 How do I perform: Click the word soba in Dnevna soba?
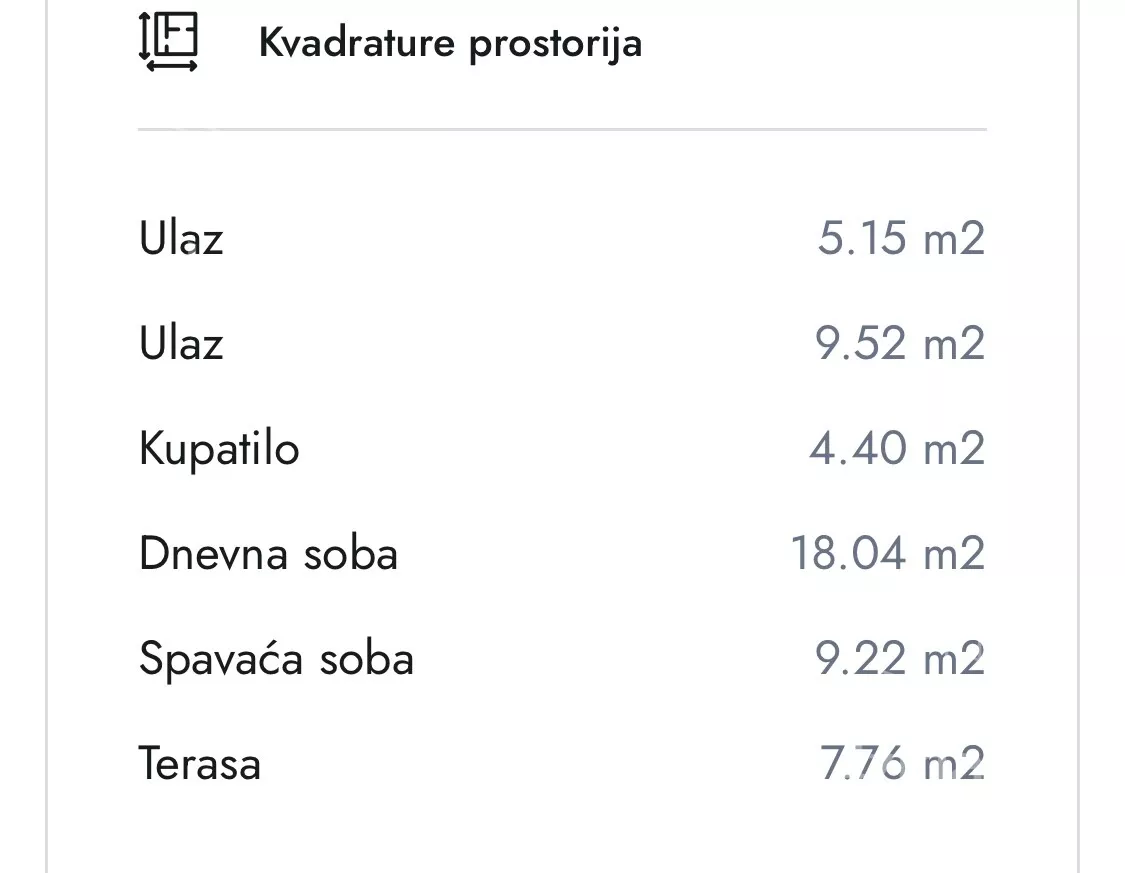pos(350,555)
